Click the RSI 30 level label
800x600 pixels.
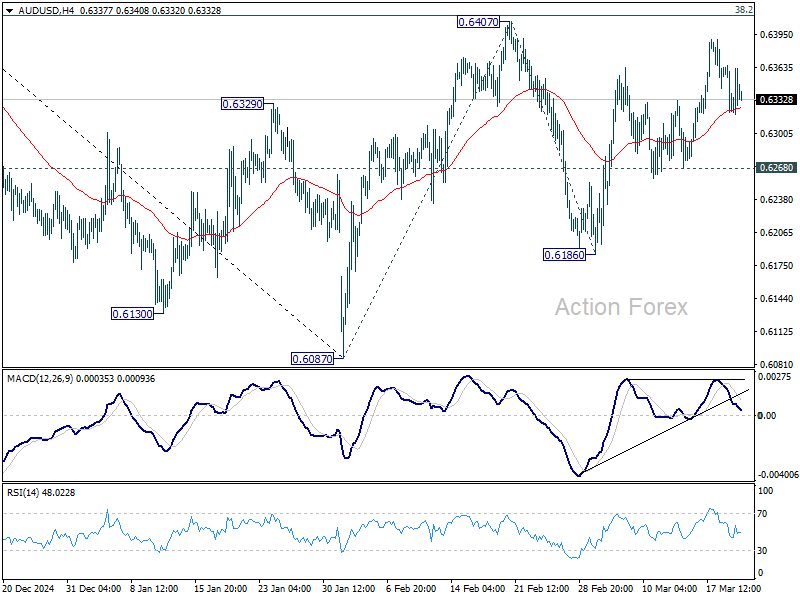(762, 551)
